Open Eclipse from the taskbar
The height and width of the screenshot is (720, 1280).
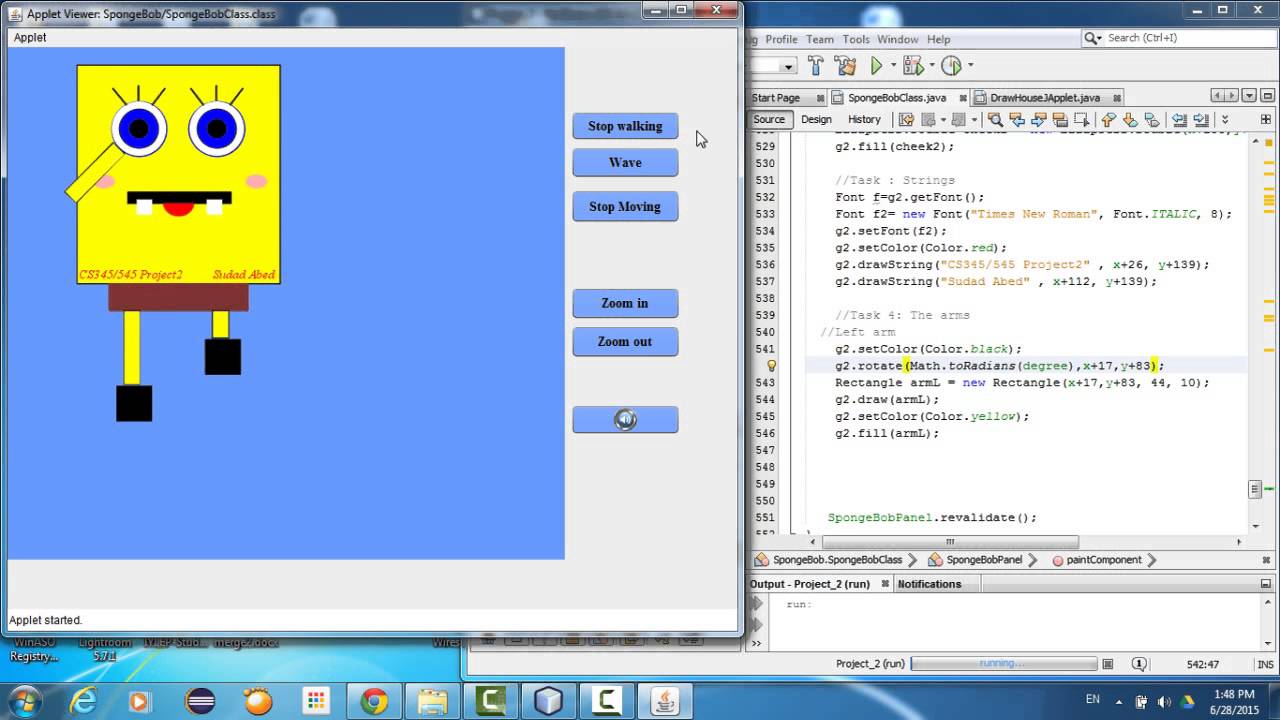[x=200, y=701]
